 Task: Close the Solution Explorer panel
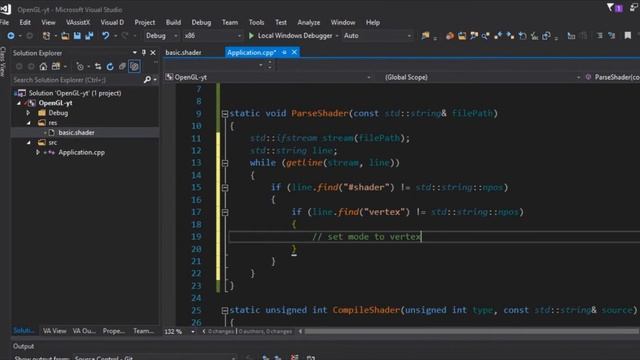153,53
